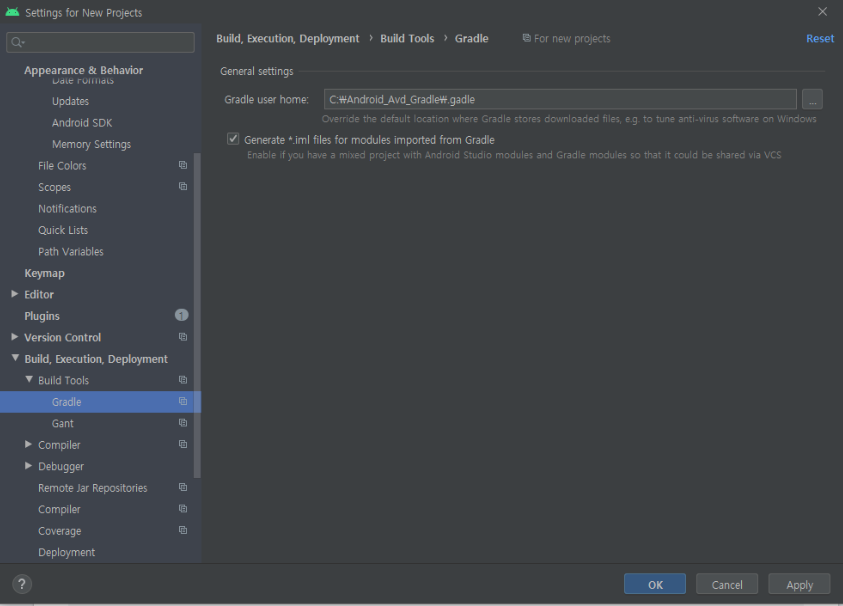Open the help question mark button

[22, 584]
